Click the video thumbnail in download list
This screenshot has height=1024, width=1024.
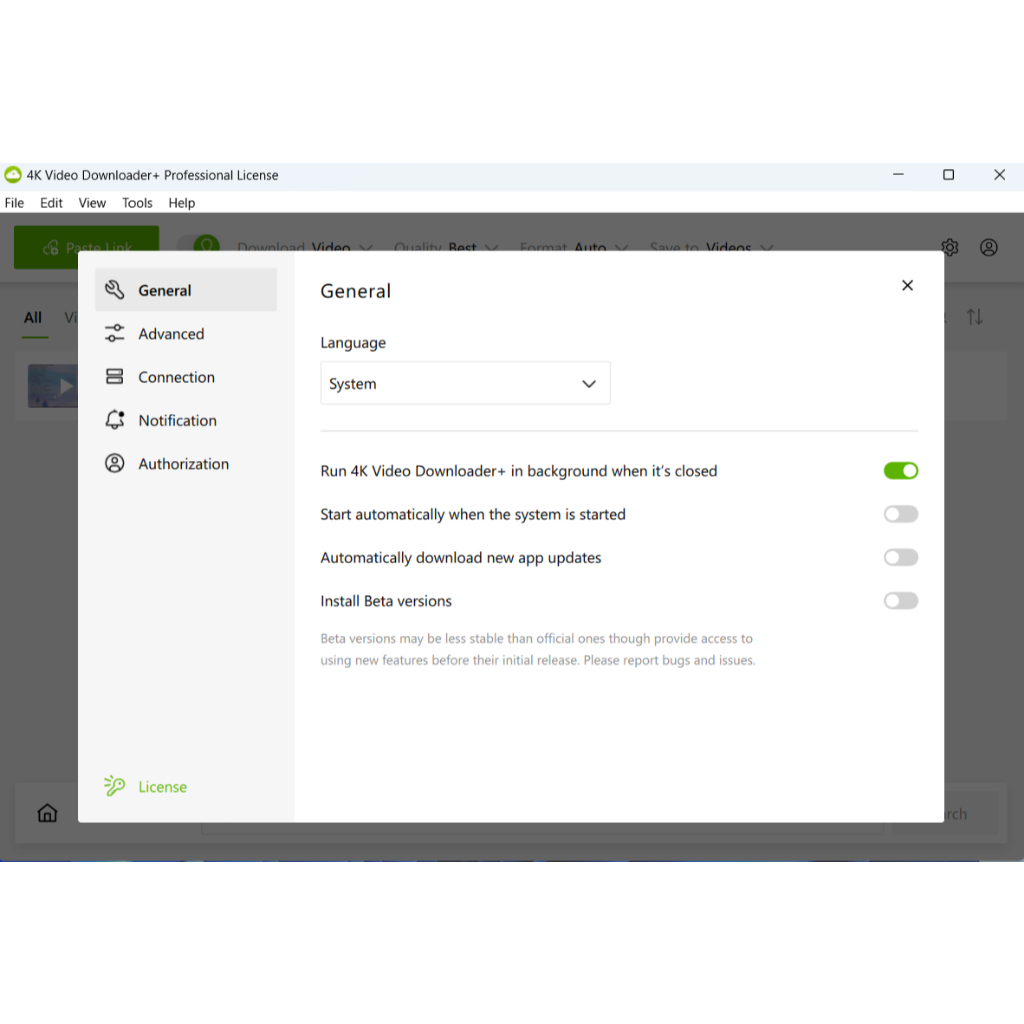53,386
